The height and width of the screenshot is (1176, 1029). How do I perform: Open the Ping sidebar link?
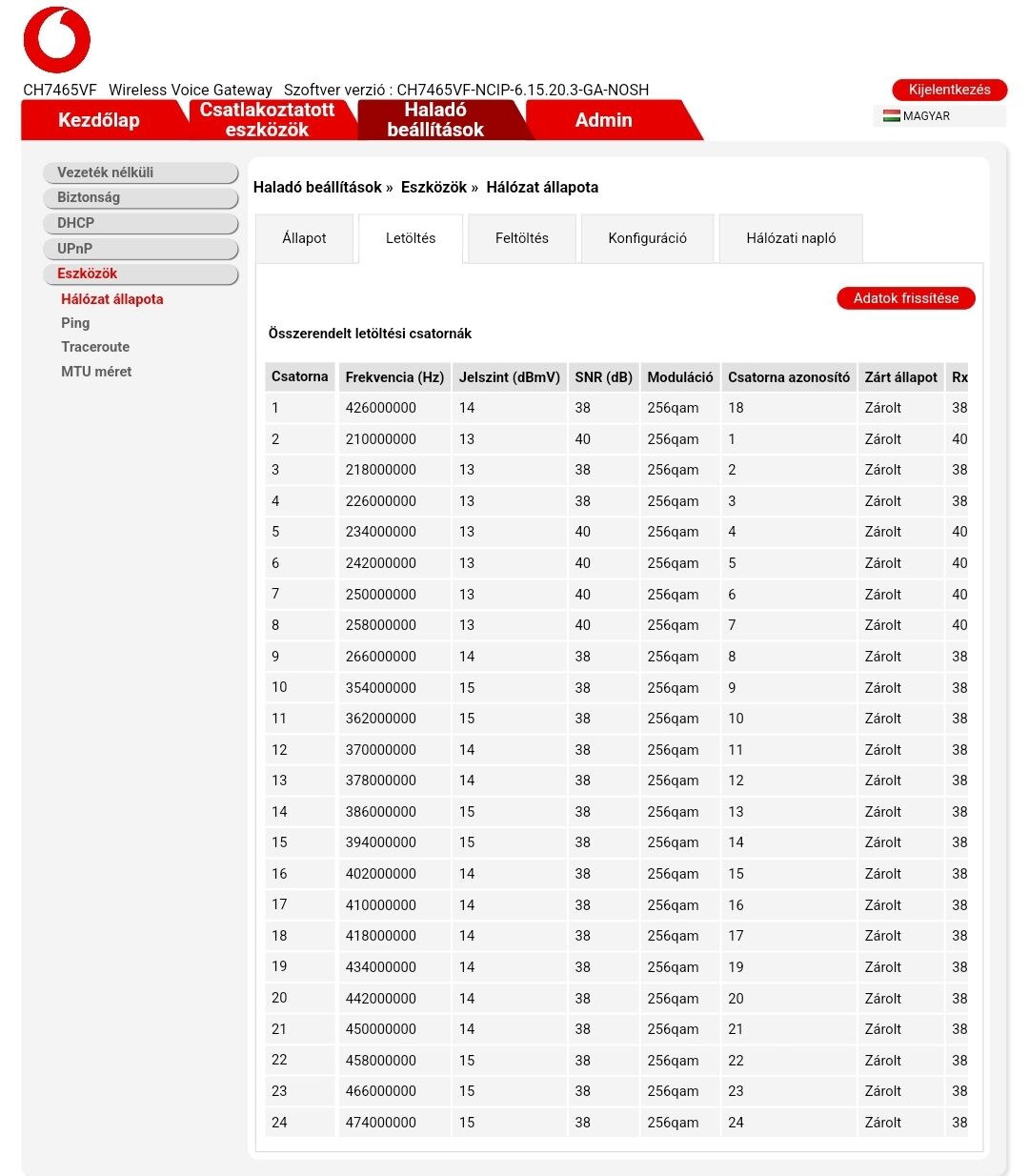pos(75,323)
